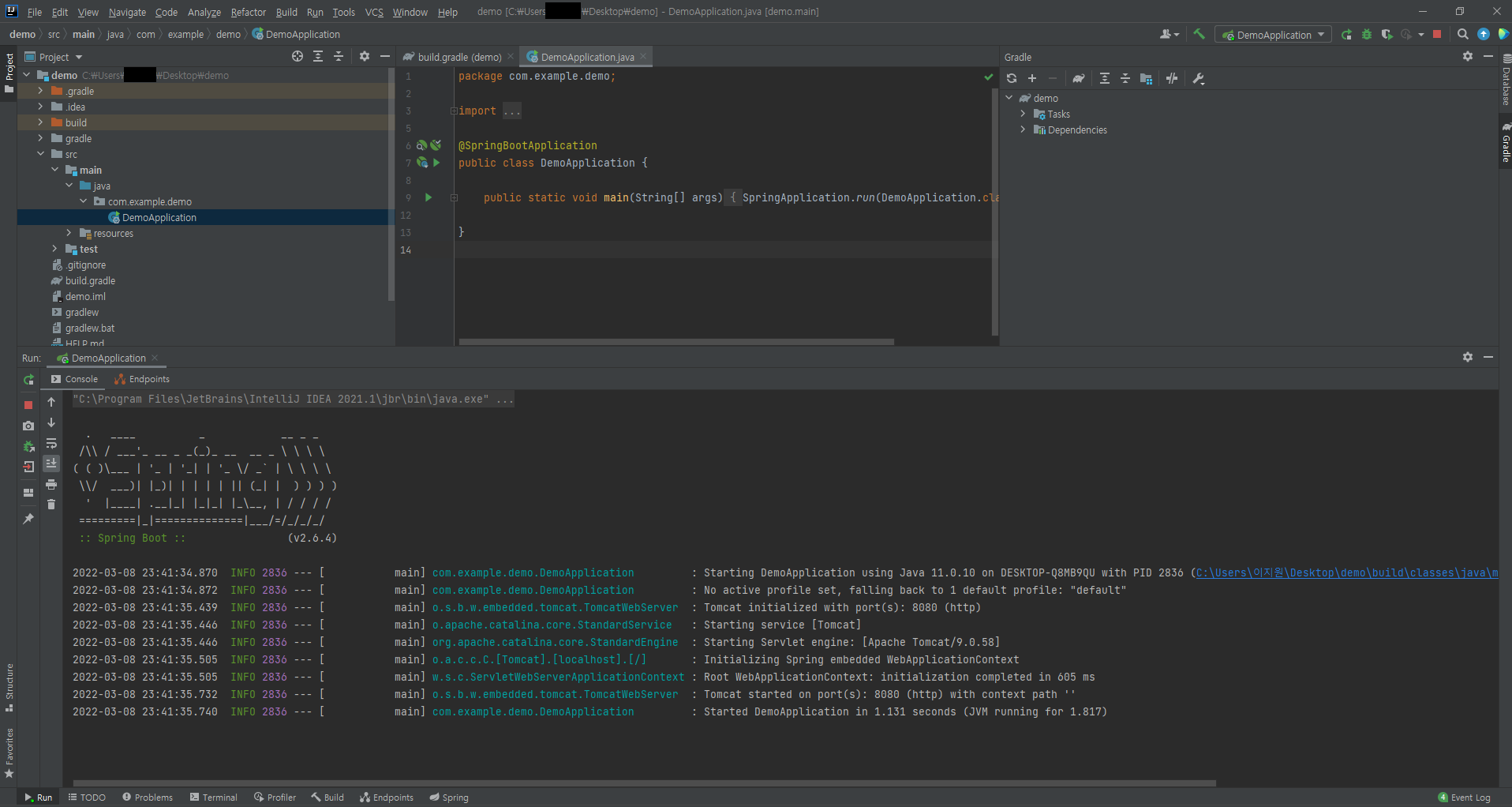Execute Gradle task elephant icon
The image size is (1512, 807).
[x=1078, y=78]
